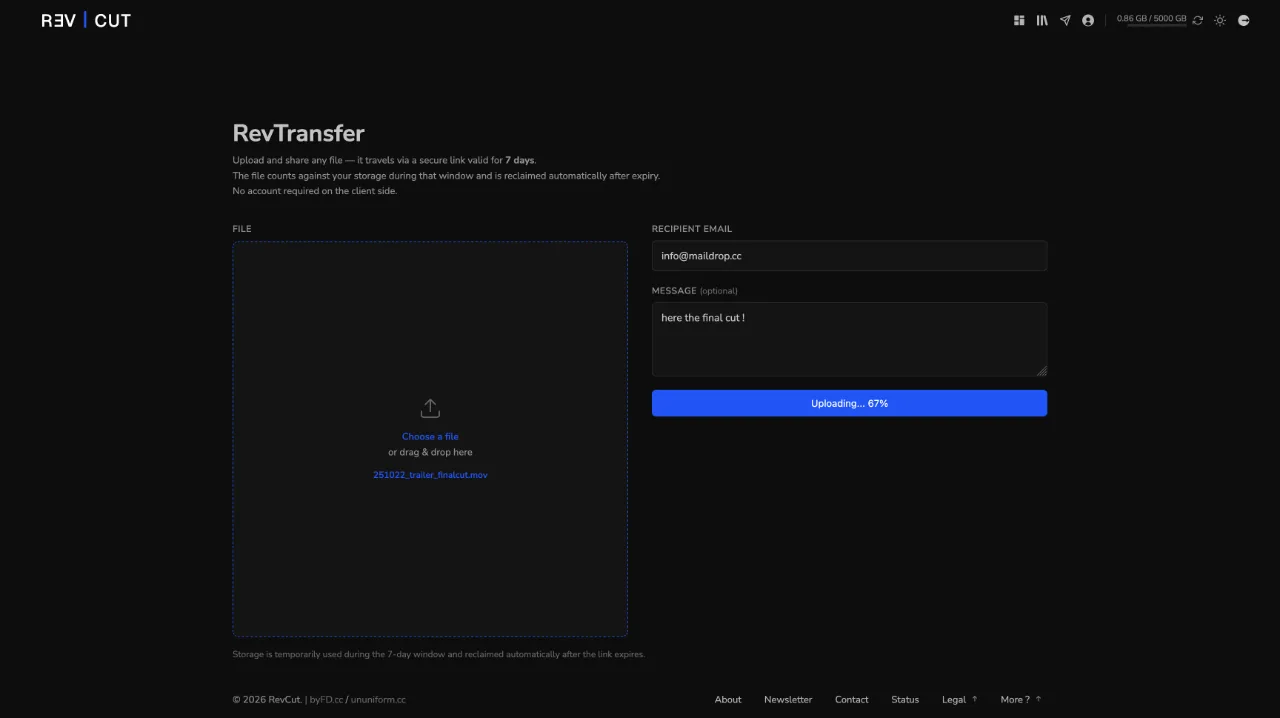The height and width of the screenshot is (718, 1280).
Task: Click the '© 2026 RevCut.' copyright text
Action: point(267,700)
